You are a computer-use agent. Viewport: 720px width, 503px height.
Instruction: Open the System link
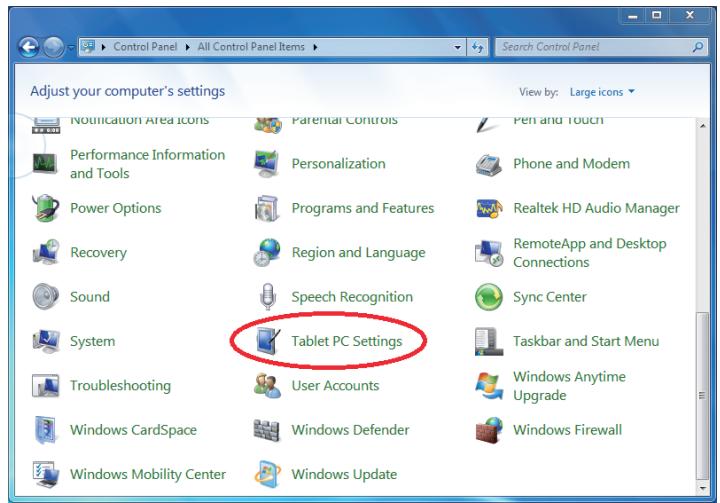[x=92, y=341]
